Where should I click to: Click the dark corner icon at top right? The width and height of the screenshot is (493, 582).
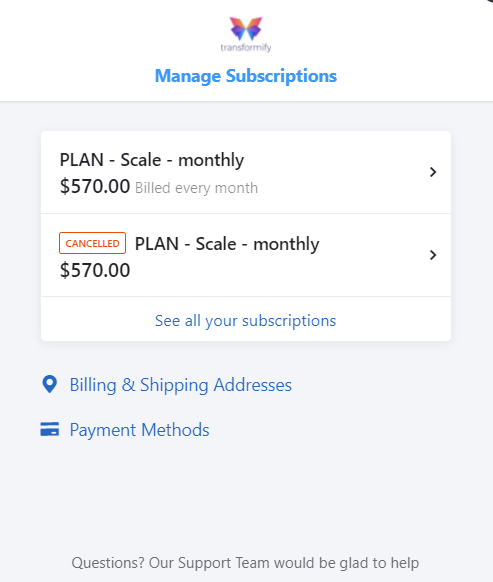(490, 1)
